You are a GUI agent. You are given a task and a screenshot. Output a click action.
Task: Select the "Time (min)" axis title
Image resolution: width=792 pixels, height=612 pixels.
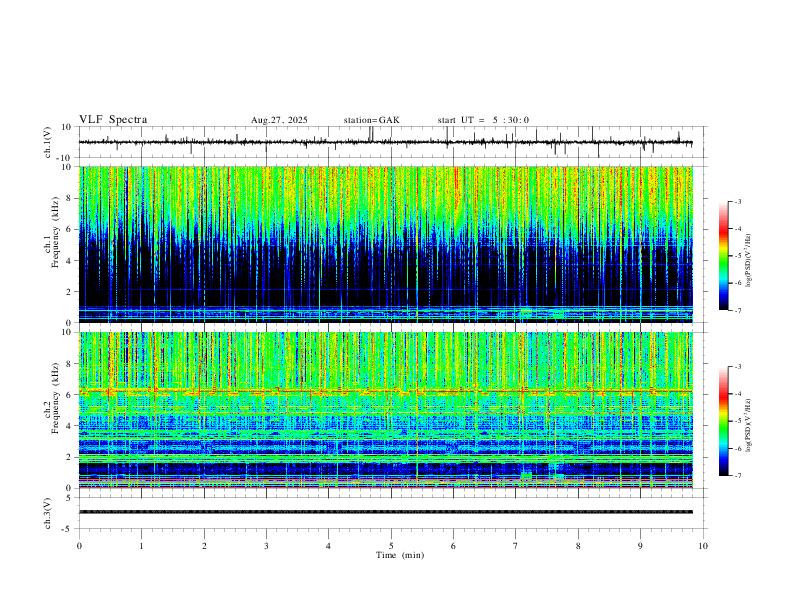[400, 555]
